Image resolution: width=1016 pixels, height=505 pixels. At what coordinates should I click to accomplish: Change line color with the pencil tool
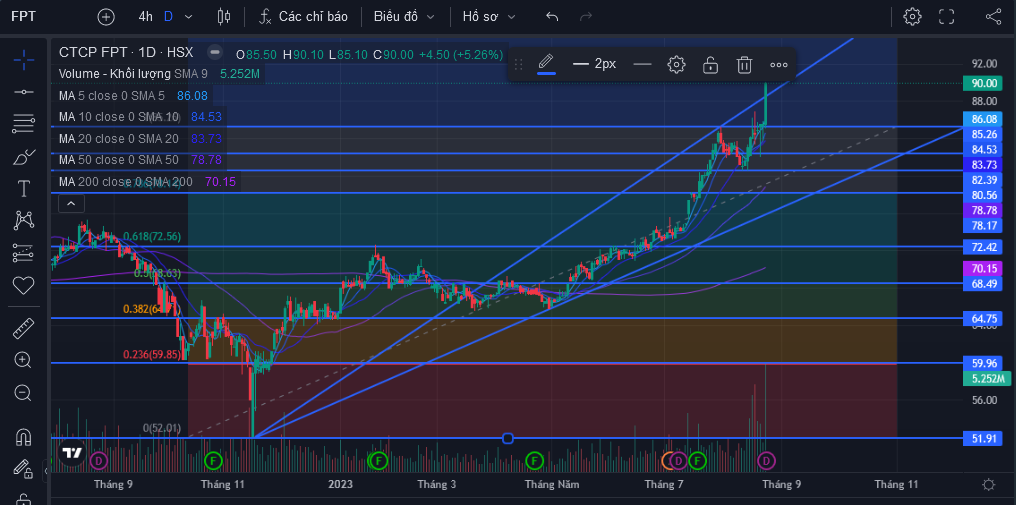click(546, 64)
